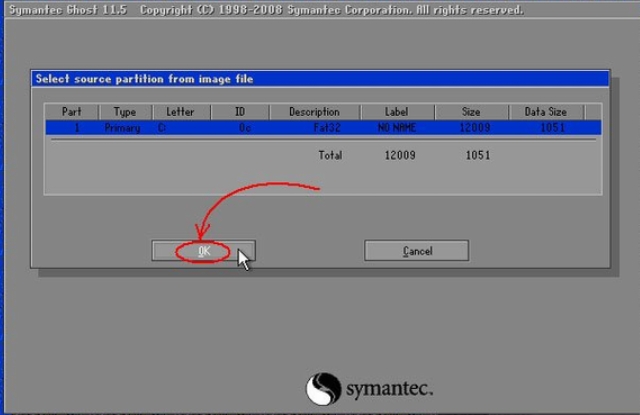Click the Letter column header
This screenshot has width=640, height=415.
180,112
